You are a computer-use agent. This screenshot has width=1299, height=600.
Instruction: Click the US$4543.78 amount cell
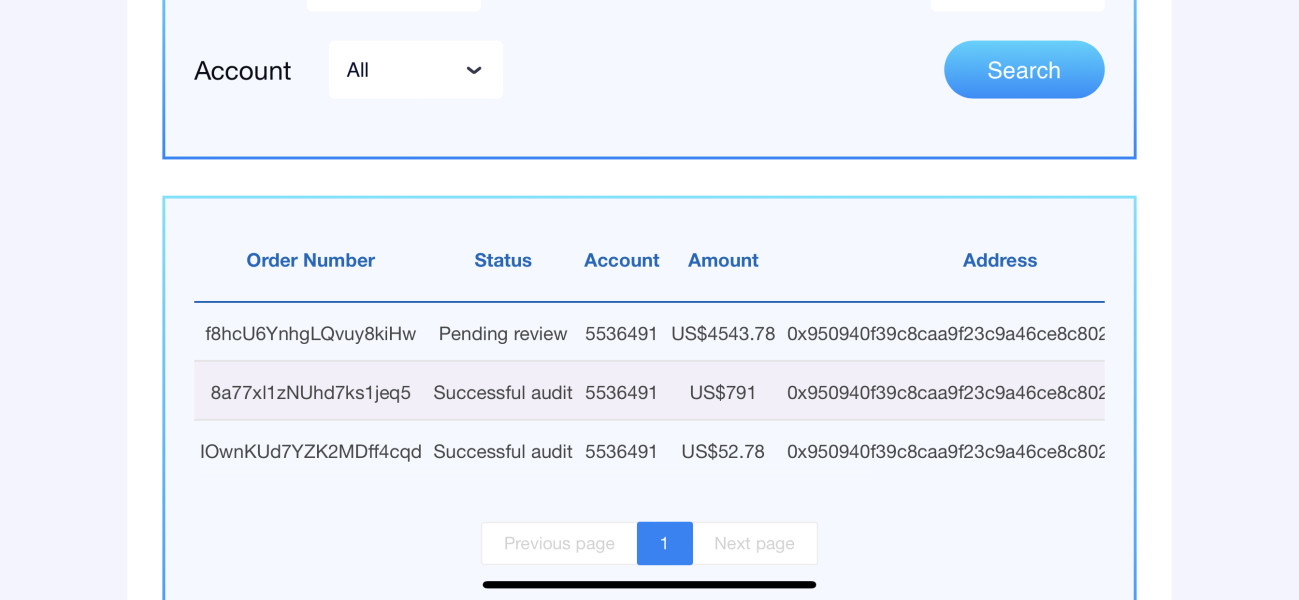[722, 334]
